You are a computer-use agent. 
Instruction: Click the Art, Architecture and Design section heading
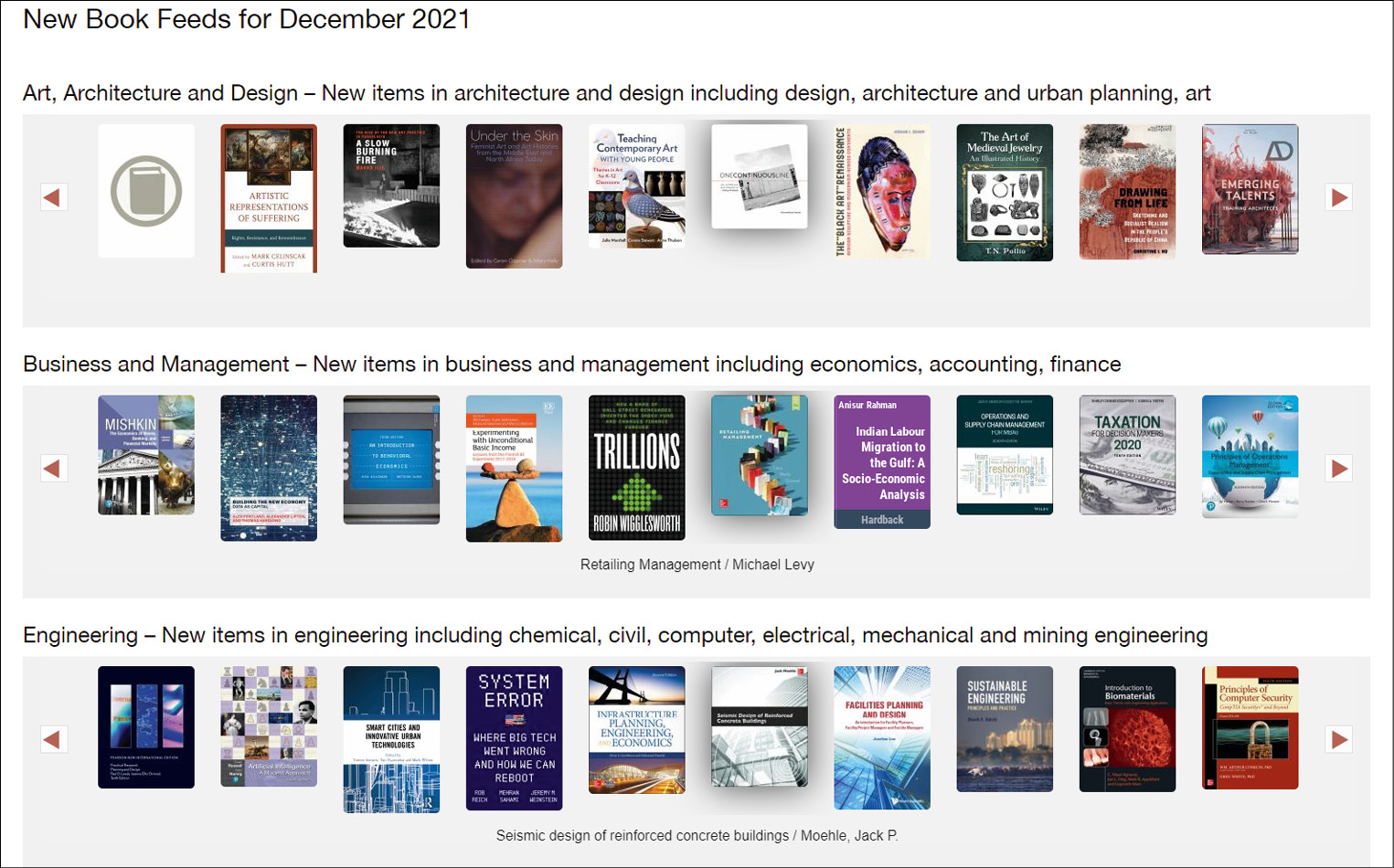[616, 93]
